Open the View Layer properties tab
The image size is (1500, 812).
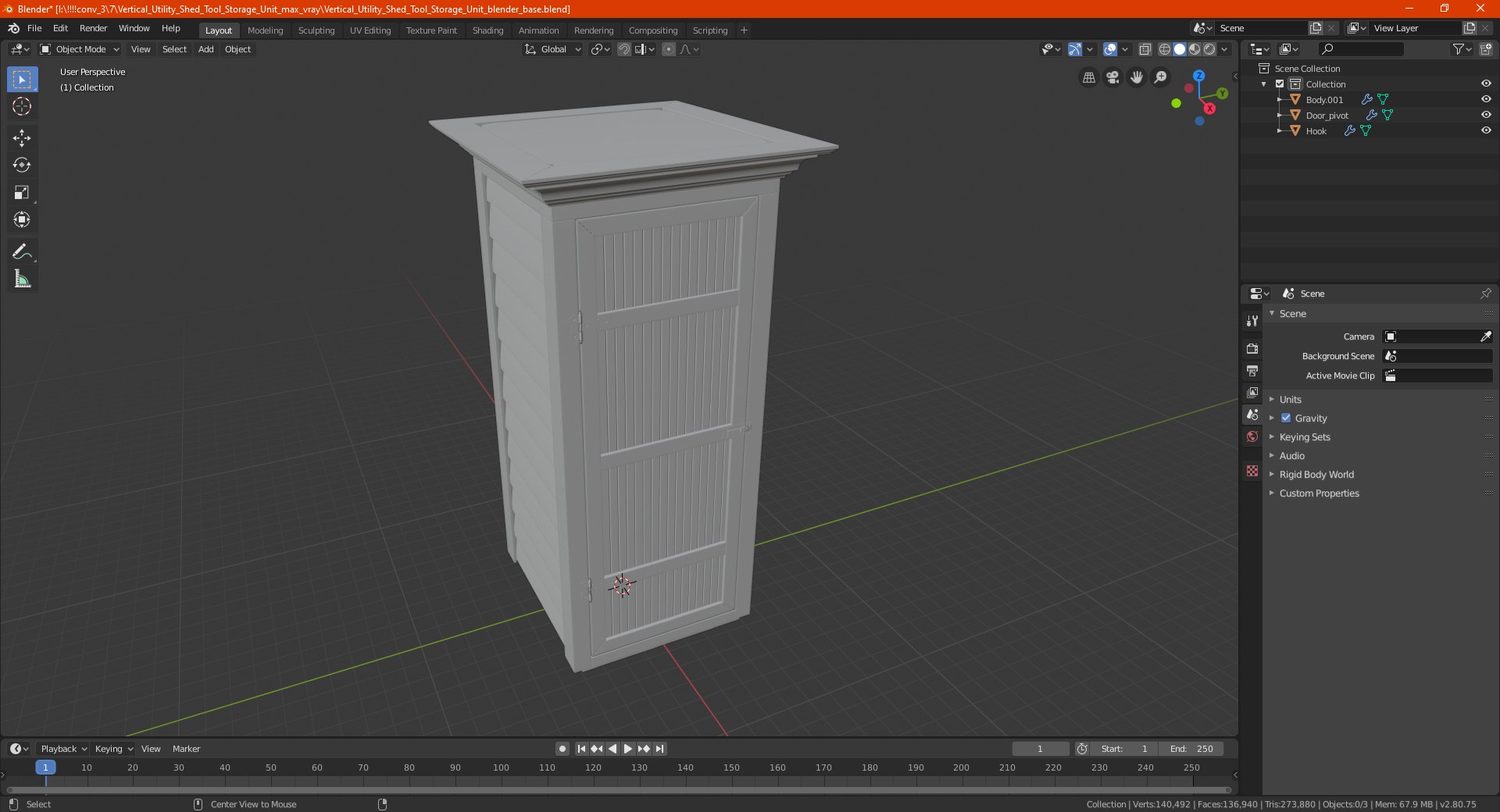click(1252, 392)
